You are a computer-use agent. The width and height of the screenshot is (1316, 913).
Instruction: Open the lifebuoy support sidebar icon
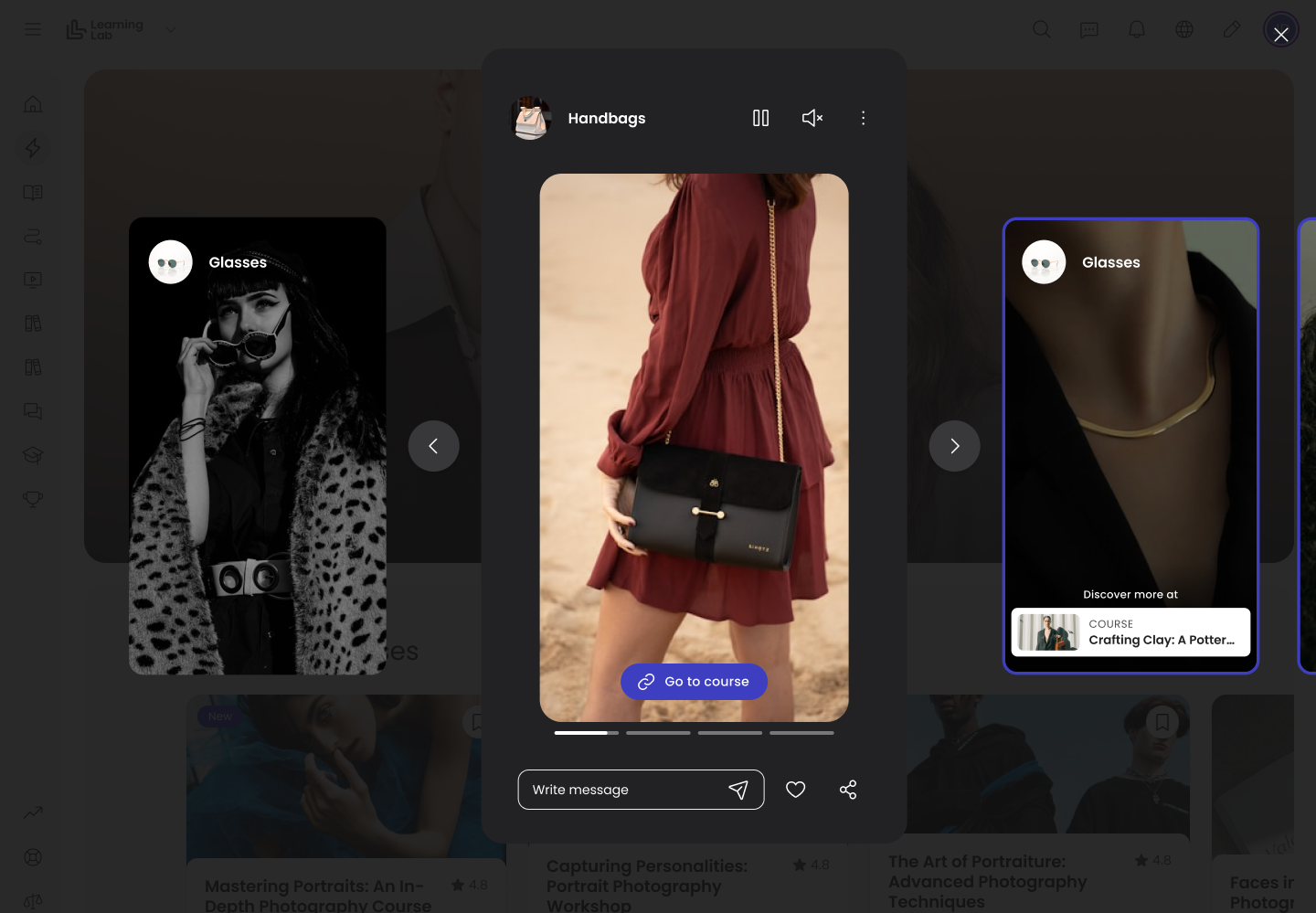click(33, 857)
